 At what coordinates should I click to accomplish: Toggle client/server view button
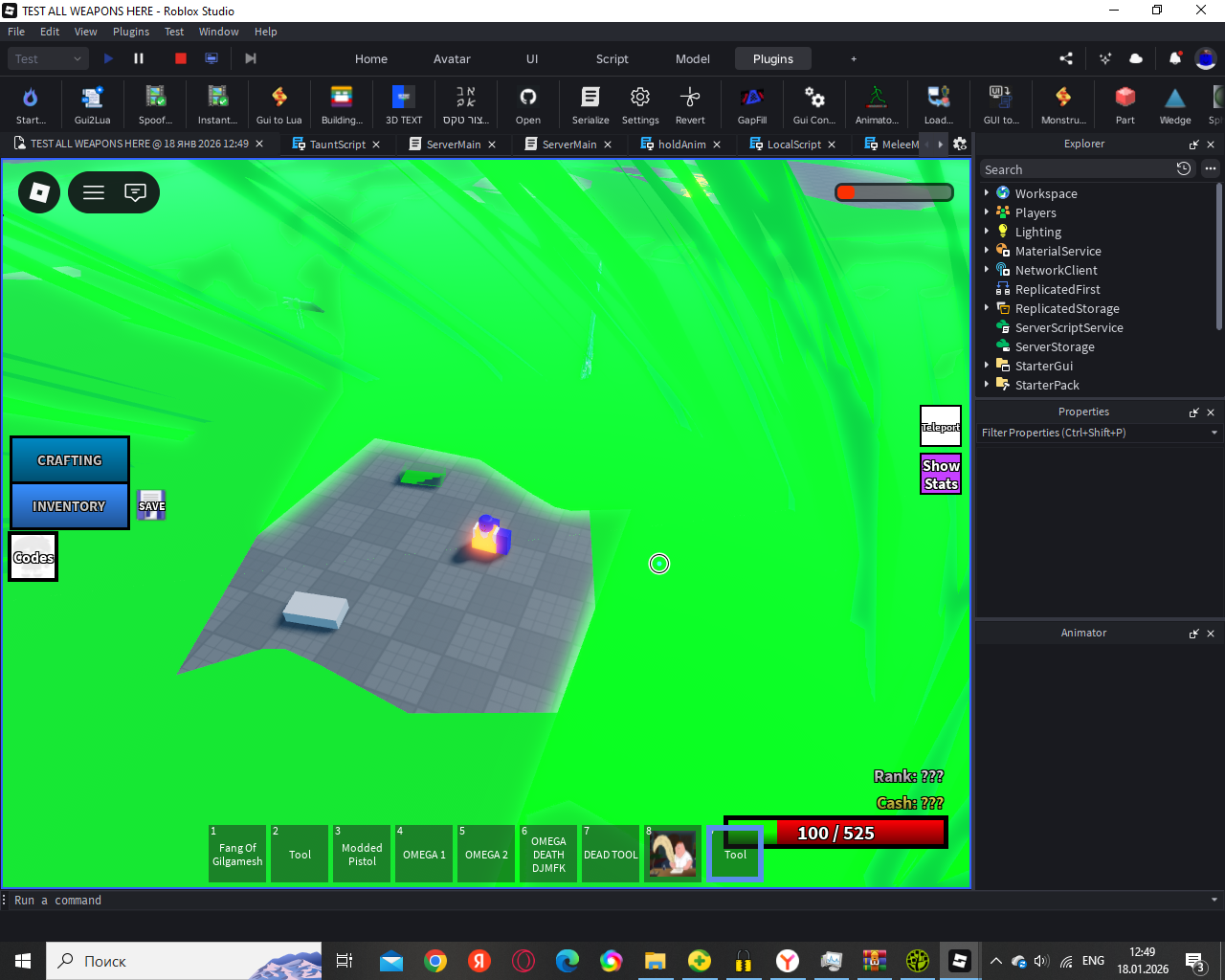212,58
